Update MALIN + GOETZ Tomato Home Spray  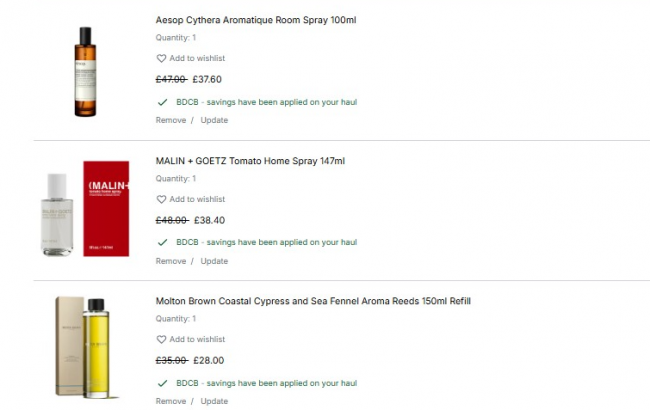click(214, 261)
